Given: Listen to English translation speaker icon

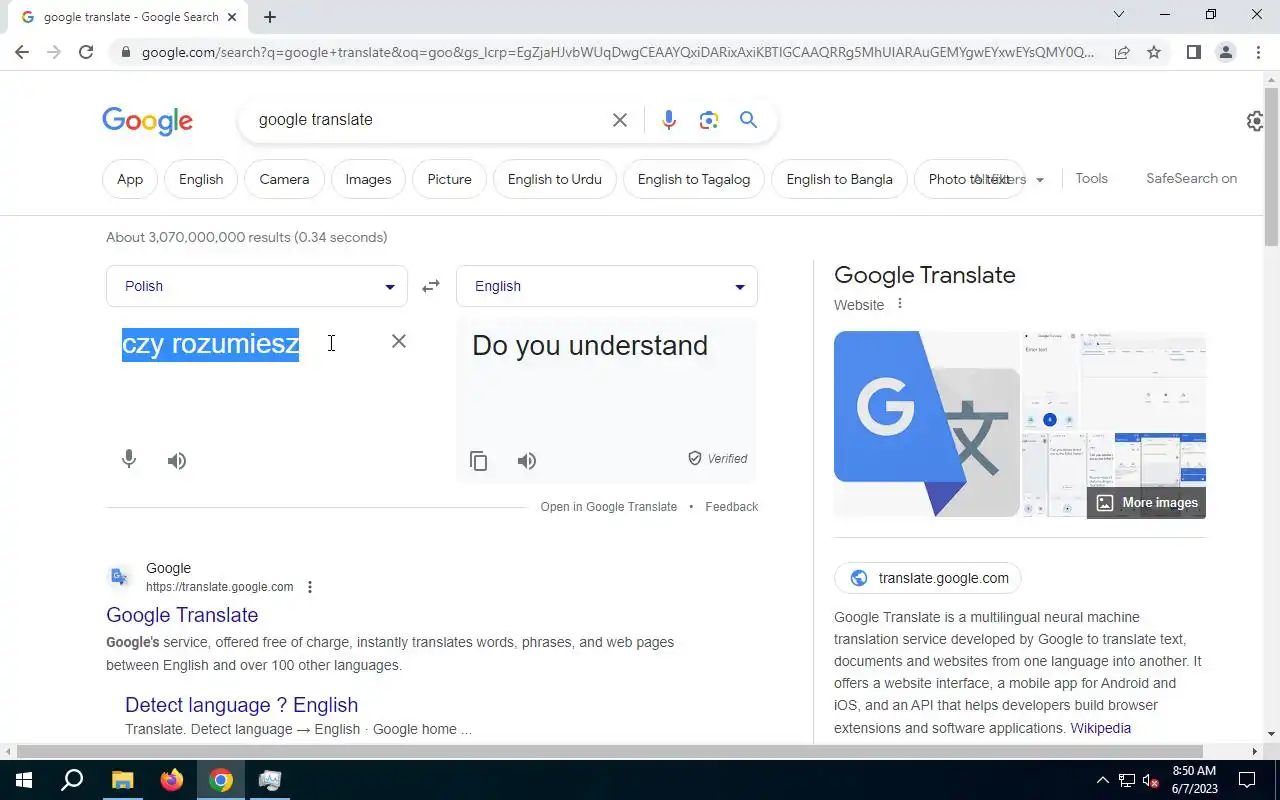Looking at the screenshot, I should click(527, 461).
